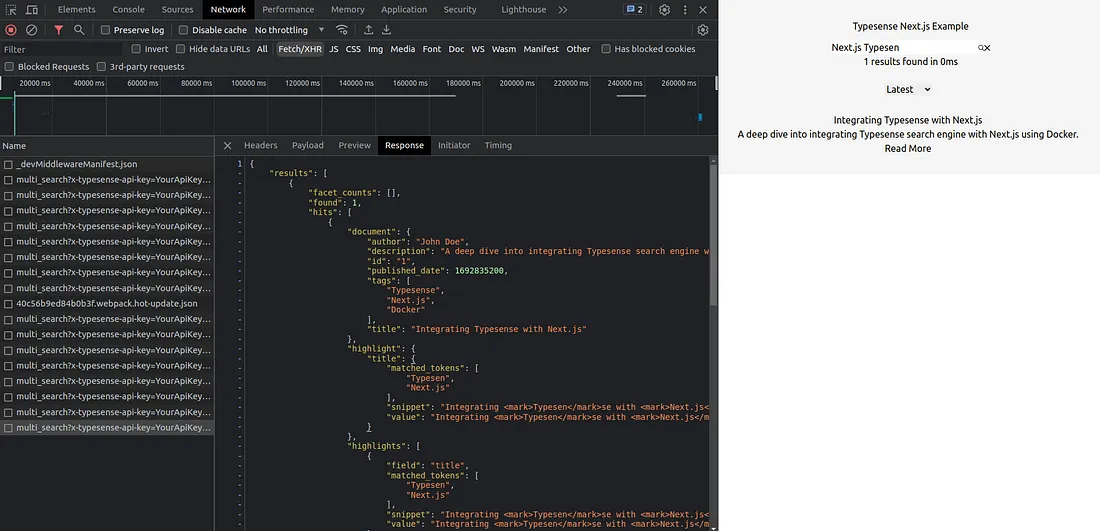Switch to the Console tab
This screenshot has height=531, width=1100.
coord(128,10)
